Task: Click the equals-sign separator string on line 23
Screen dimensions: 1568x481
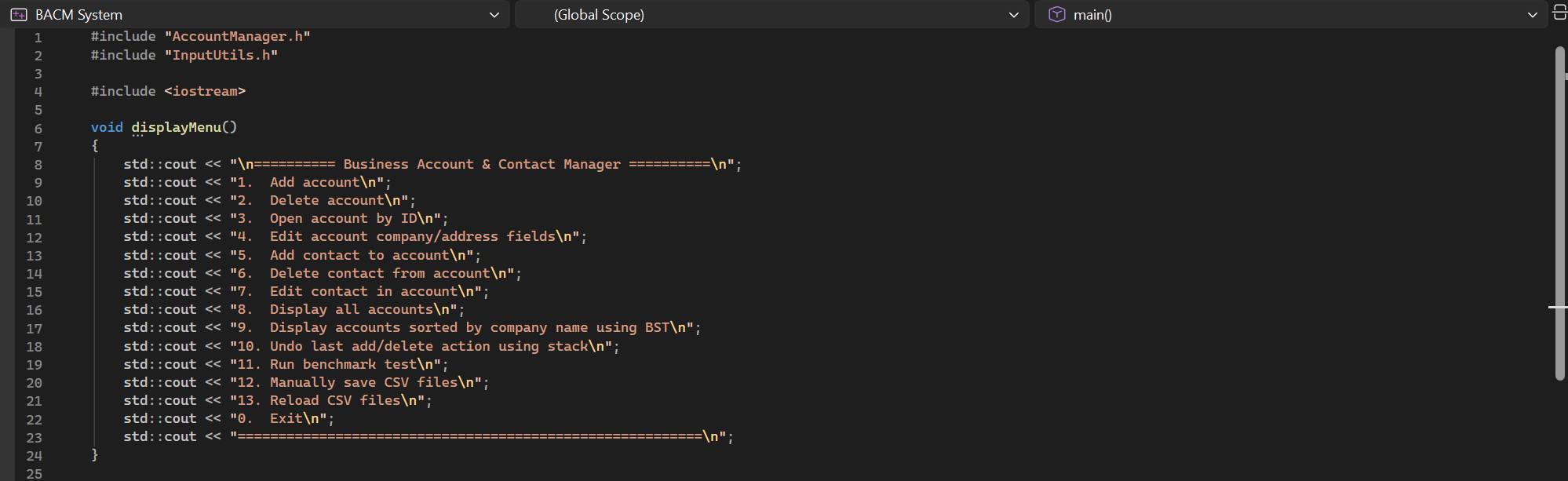Action: [478, 436]
